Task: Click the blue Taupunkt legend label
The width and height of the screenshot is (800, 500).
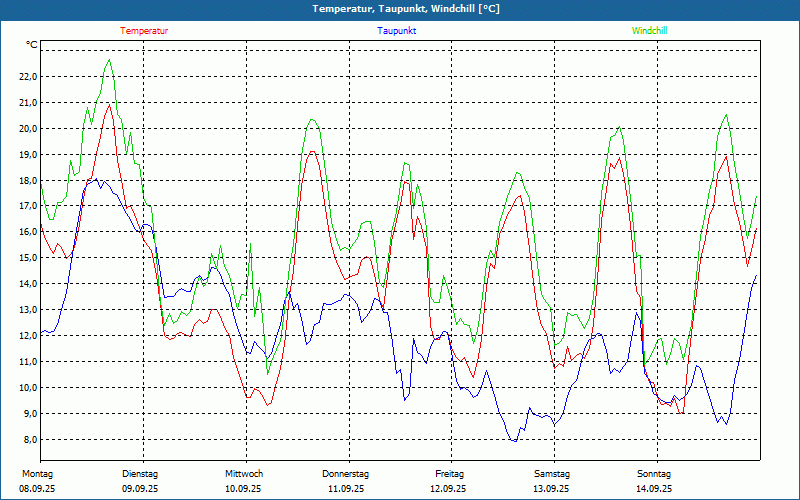Action: (x=396, y=31)
